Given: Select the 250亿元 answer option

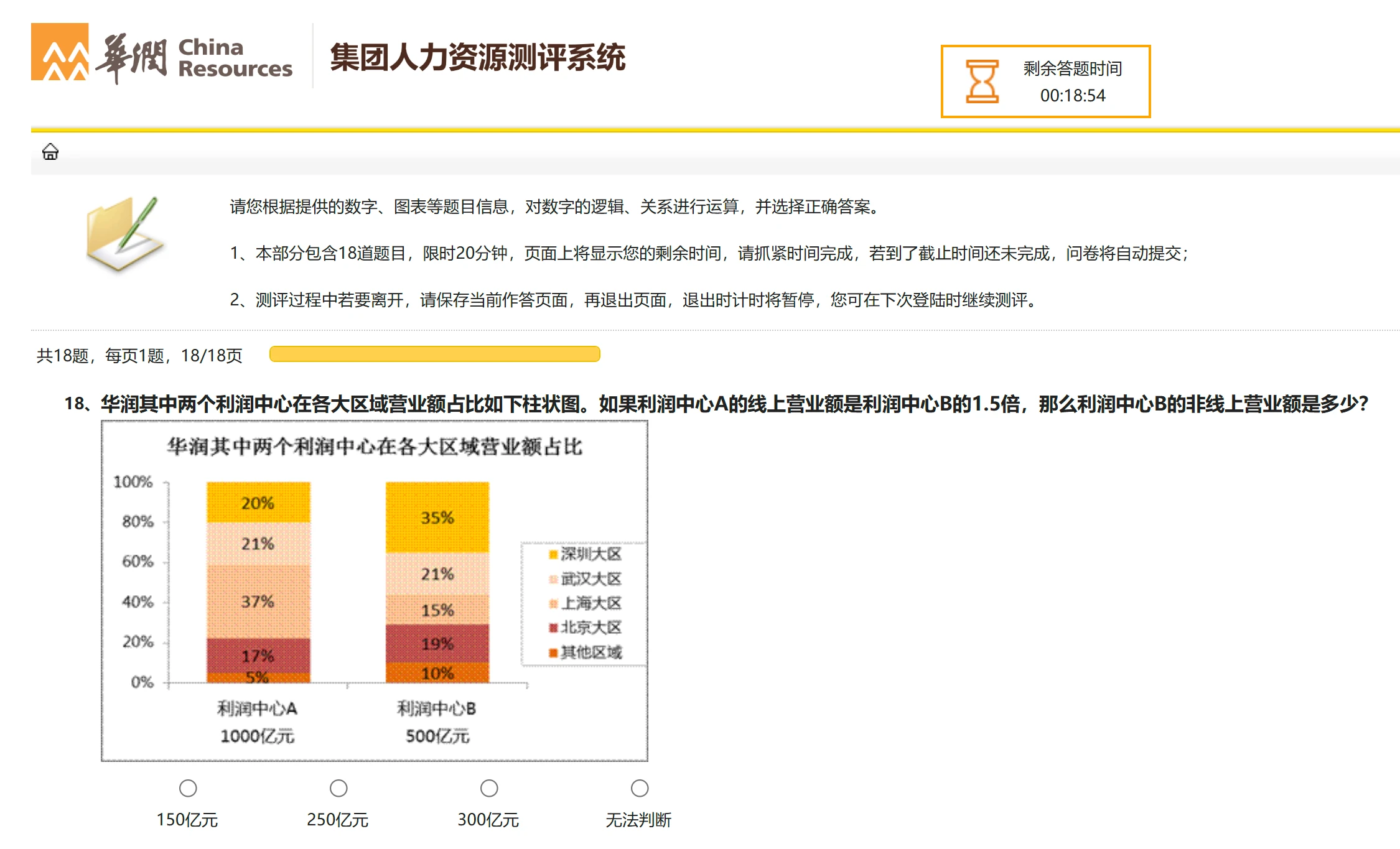Looking at the screenshot, I should tap(338, 789).
